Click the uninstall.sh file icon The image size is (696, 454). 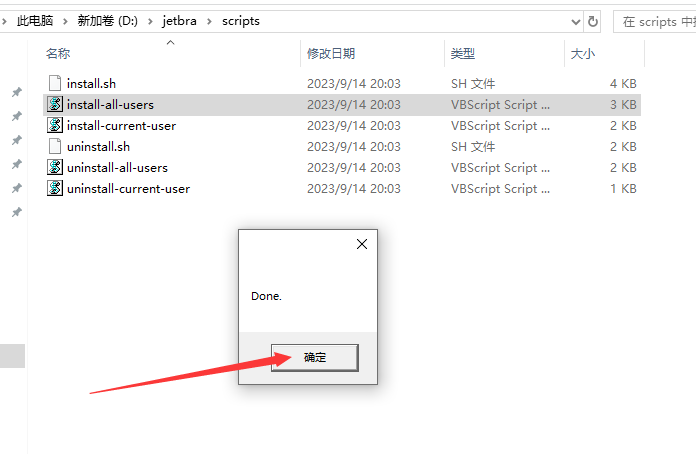click(55, 146)
